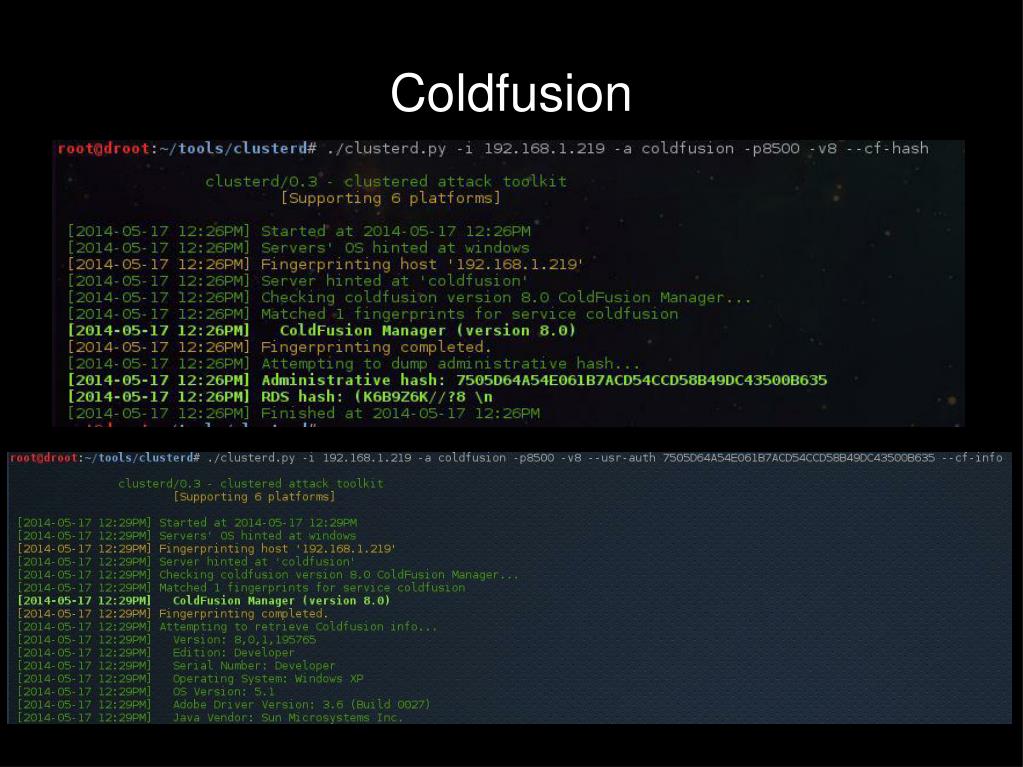The width and height of the screenshot is (1023, 767).
Task: Click 'clusterd/0.3 - clustered attack toolkit' in the top terminal
Action: 386,181
